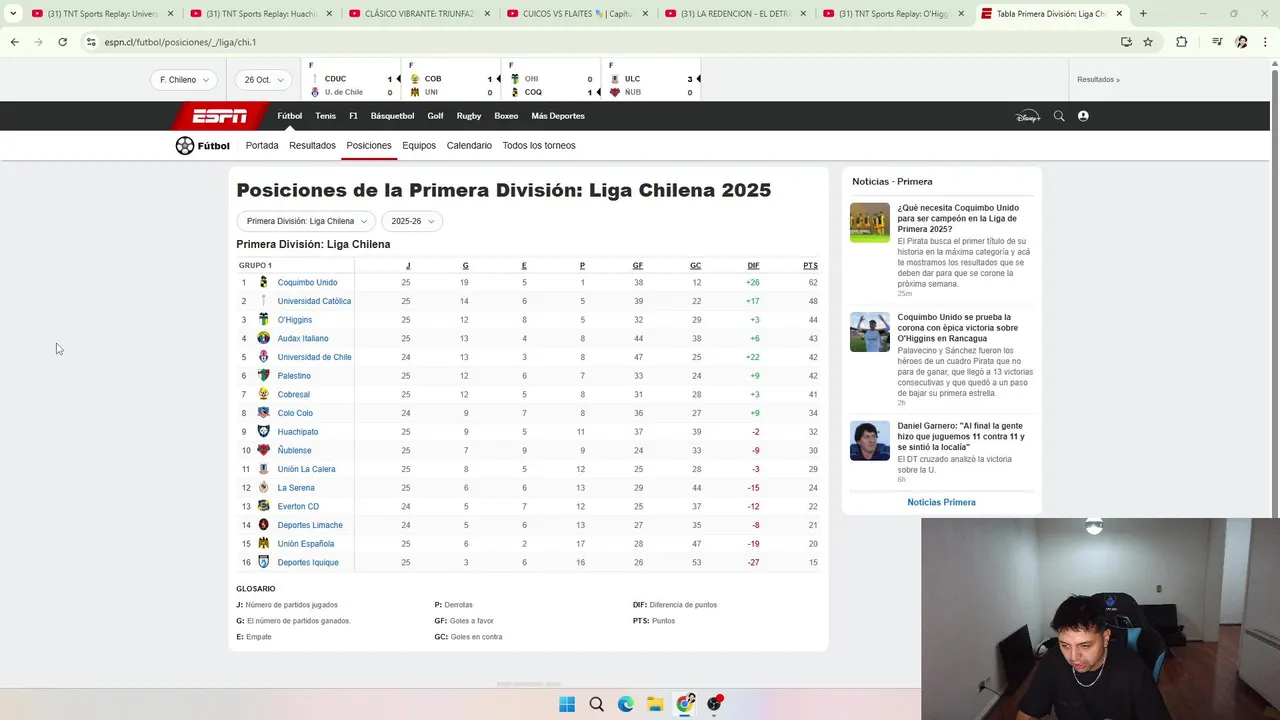
Task: Open the Universidad Católica team link
Action: [x=314, y=301]
